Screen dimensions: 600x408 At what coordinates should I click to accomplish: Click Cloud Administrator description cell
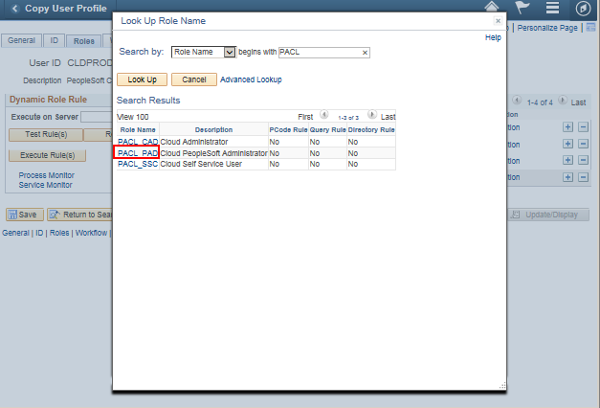coord(214,142)
